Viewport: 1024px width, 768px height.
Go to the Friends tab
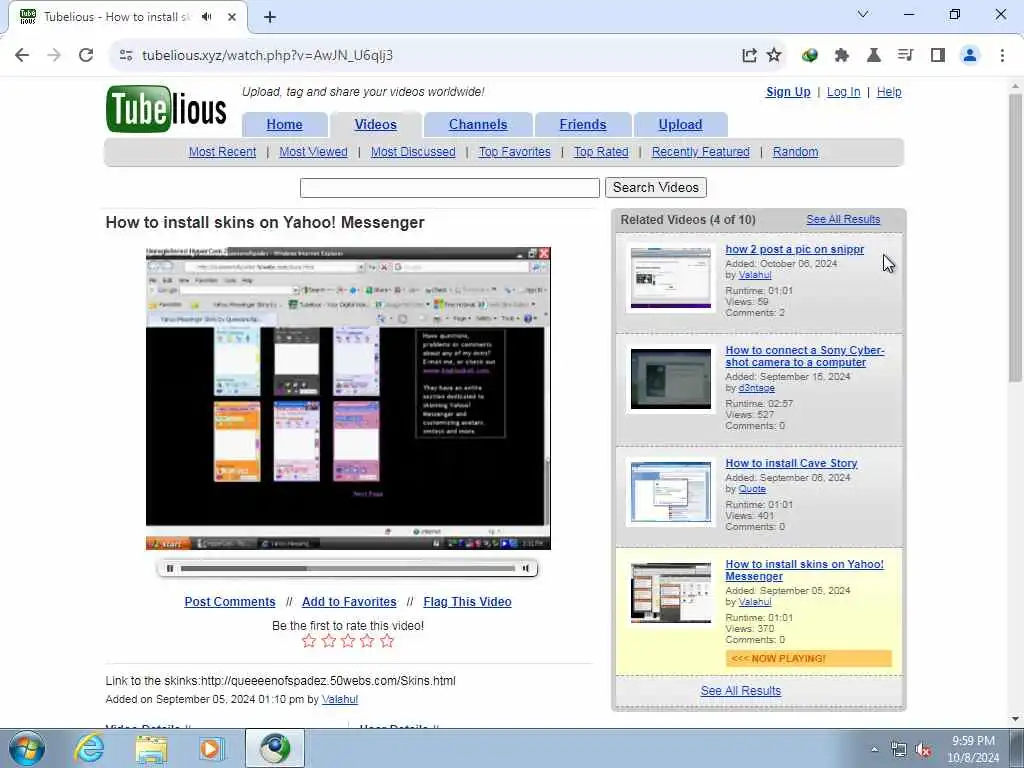583,125
